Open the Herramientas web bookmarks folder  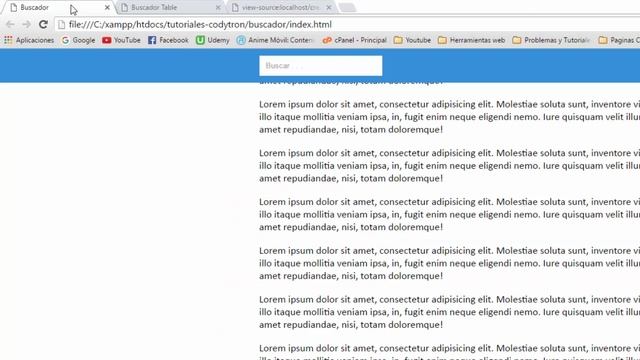471,40
